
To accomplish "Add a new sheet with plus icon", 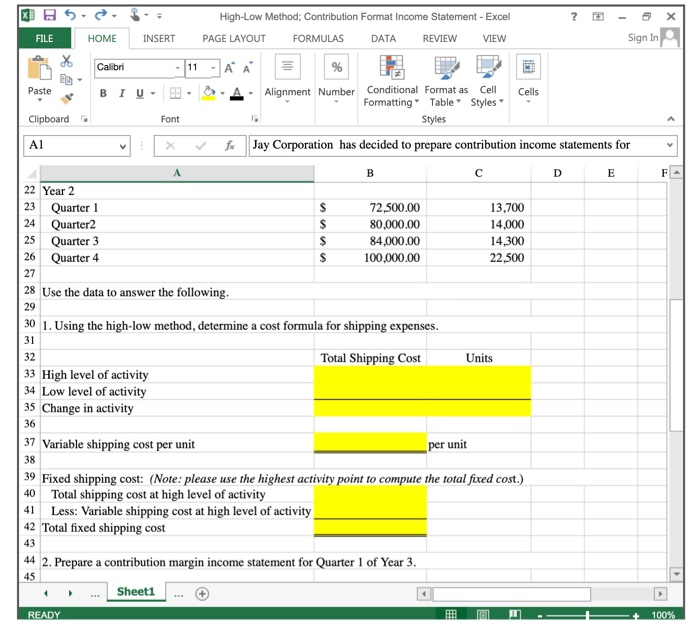I will (202, 594).
